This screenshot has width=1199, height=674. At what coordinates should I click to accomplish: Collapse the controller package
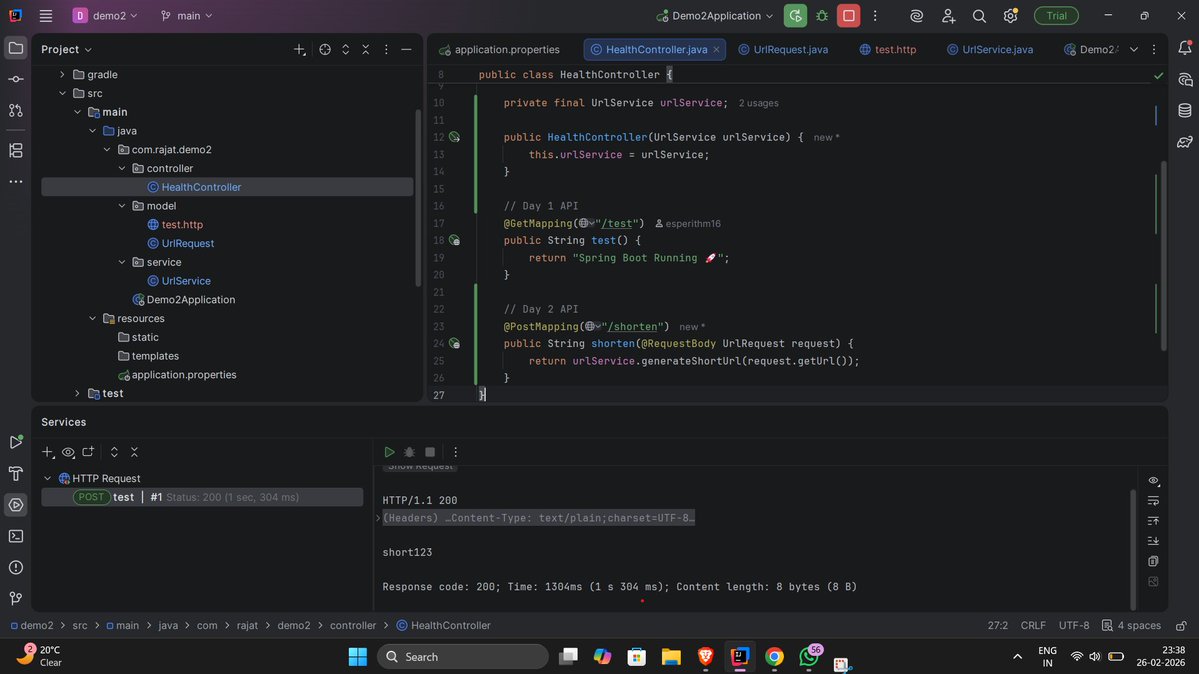tap(122, 168)
